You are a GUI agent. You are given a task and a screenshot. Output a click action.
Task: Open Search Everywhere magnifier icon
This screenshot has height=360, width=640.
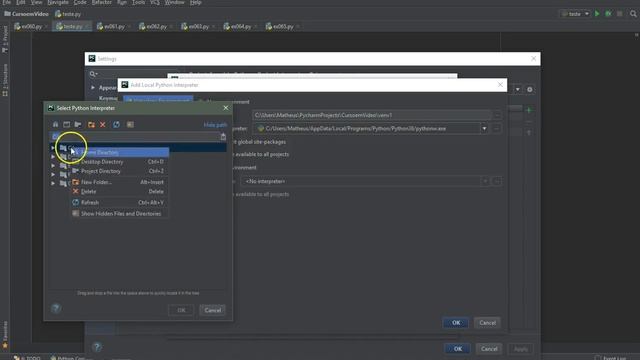coord(633,14)
